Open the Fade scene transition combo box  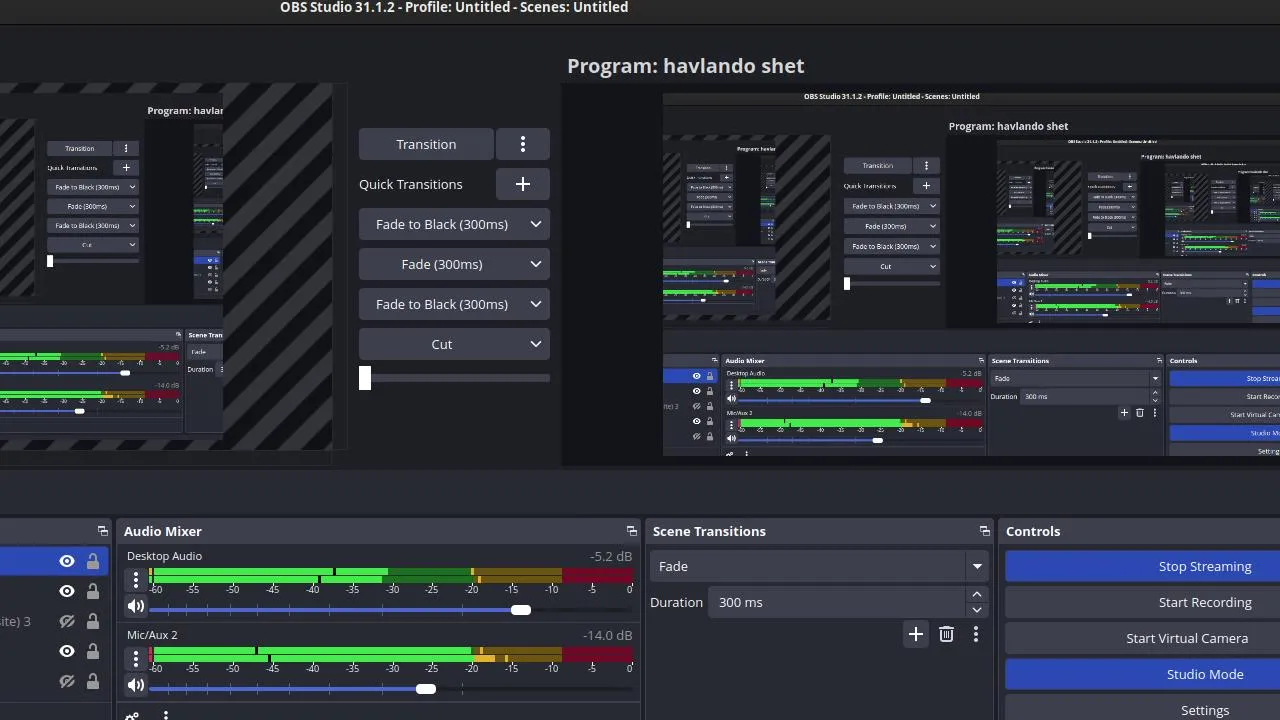[x=819, y=566]
